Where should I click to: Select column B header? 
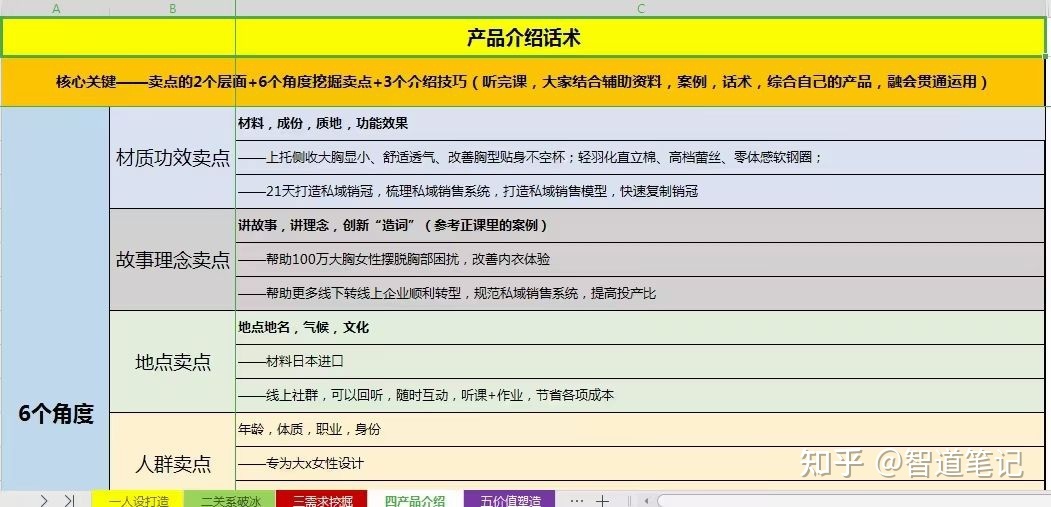point(172,8)
